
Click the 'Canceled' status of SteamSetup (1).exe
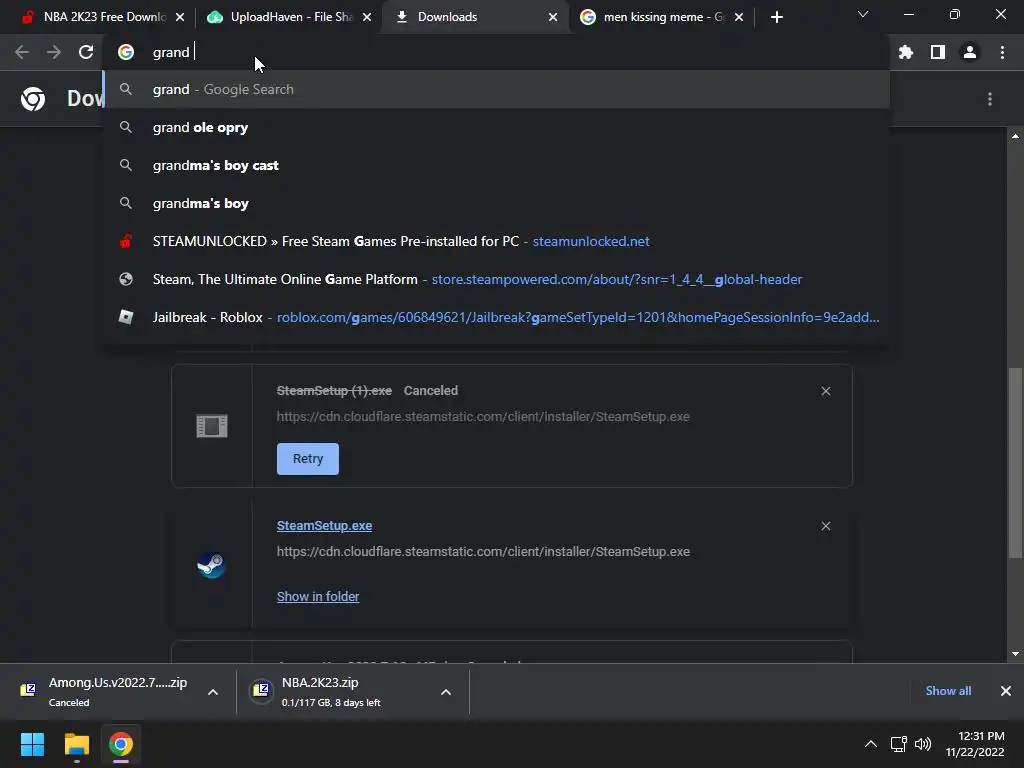[431, 391]
